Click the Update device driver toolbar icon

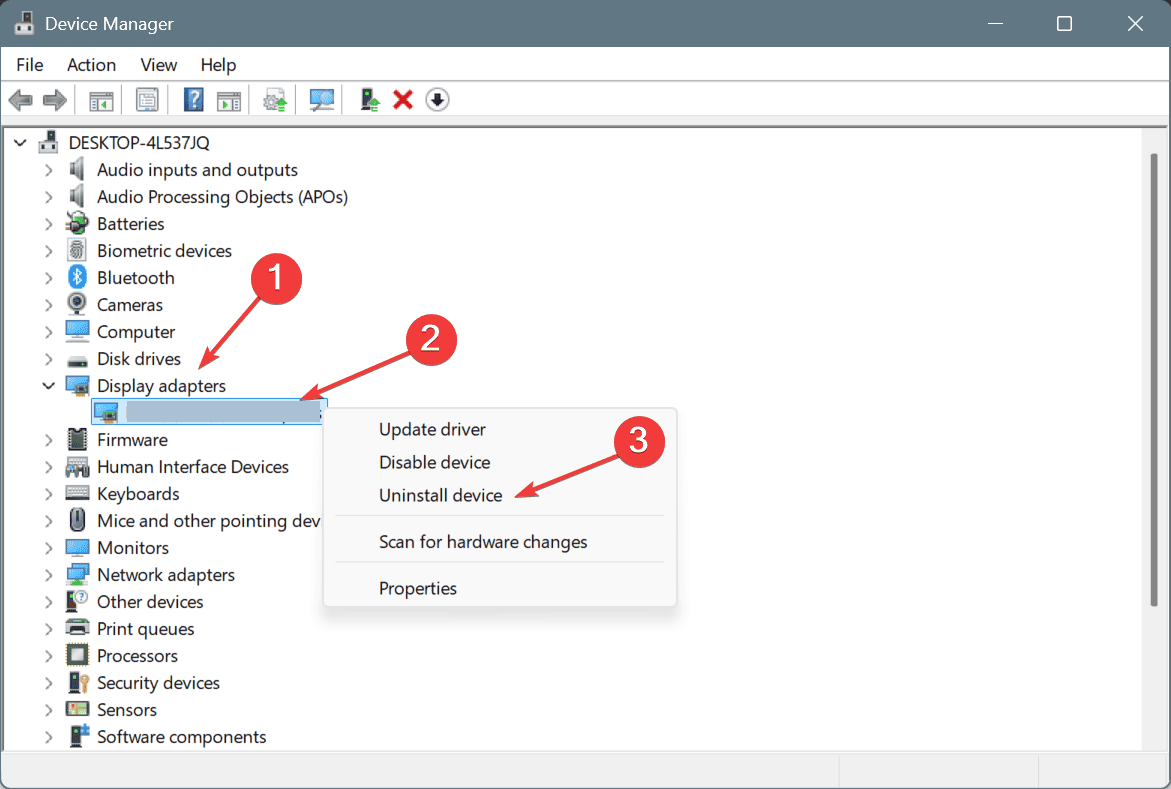click(x=275, y=100)
